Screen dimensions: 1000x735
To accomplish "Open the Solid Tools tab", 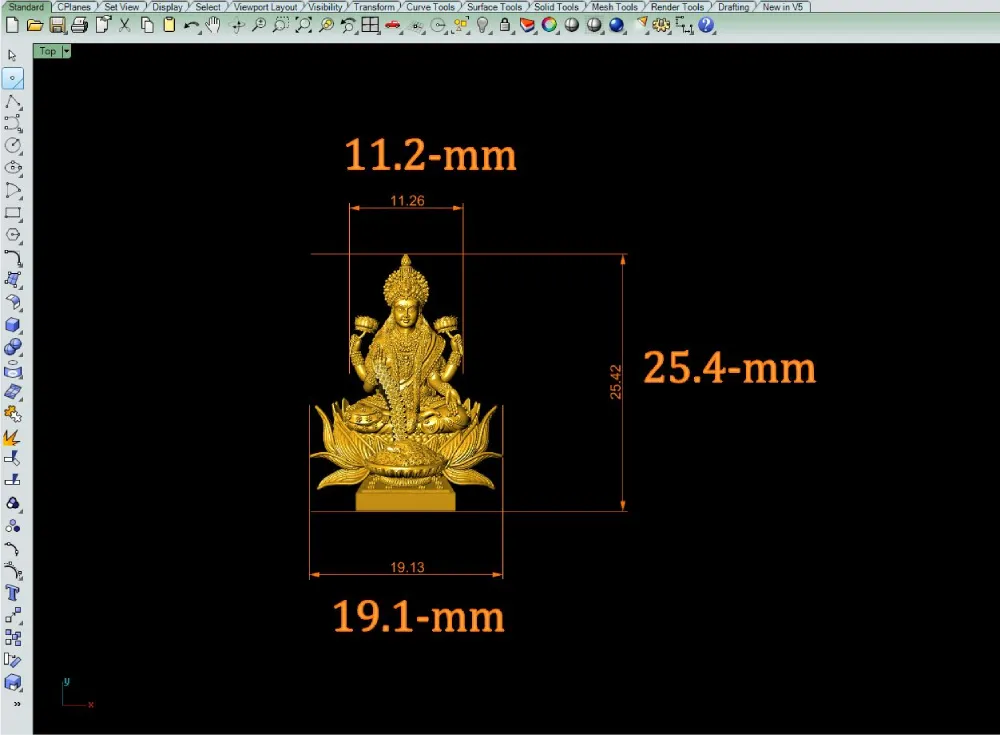I will (x=556, y=6).
